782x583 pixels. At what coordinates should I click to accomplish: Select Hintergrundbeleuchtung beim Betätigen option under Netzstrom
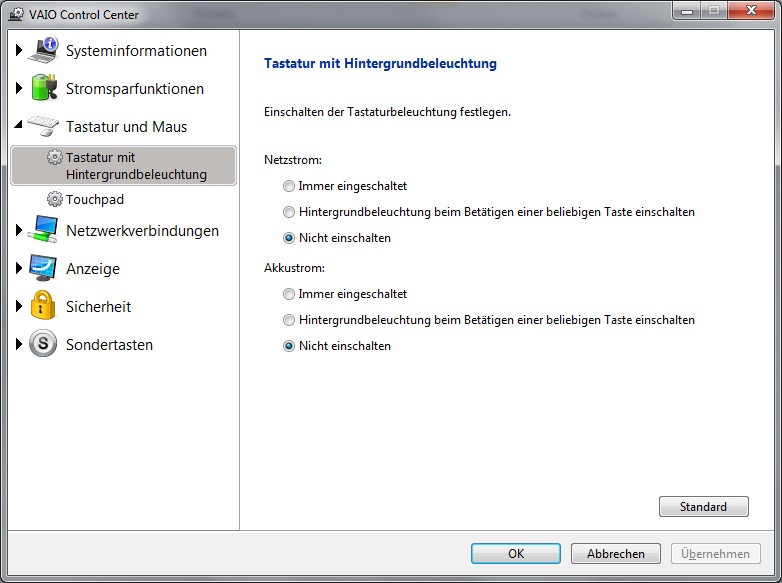pyautogui.click(x=289, y=212)
